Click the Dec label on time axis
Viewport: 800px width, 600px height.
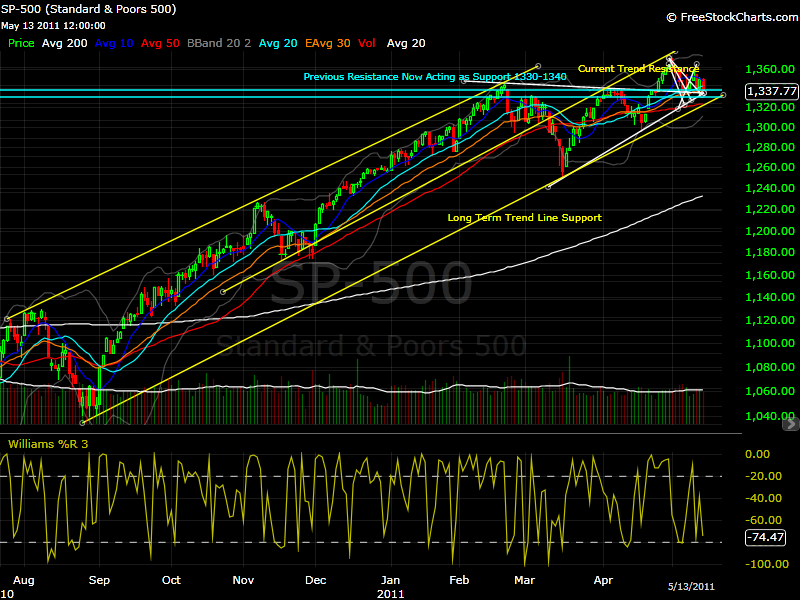(x=315, y=580)
